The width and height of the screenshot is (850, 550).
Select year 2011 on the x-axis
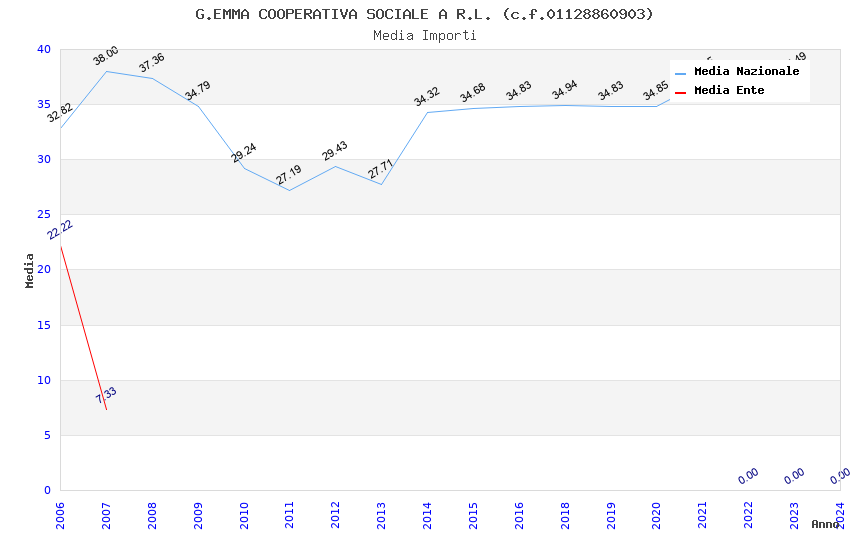(x=289, y=515)
